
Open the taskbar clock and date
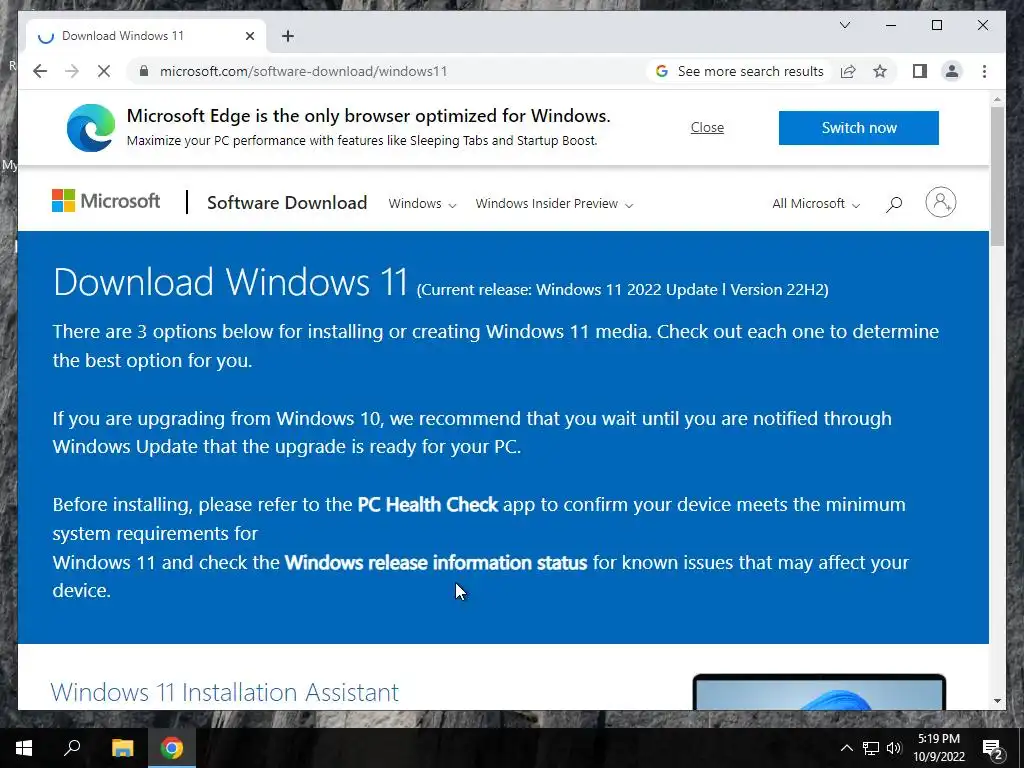tap(939, 748)
